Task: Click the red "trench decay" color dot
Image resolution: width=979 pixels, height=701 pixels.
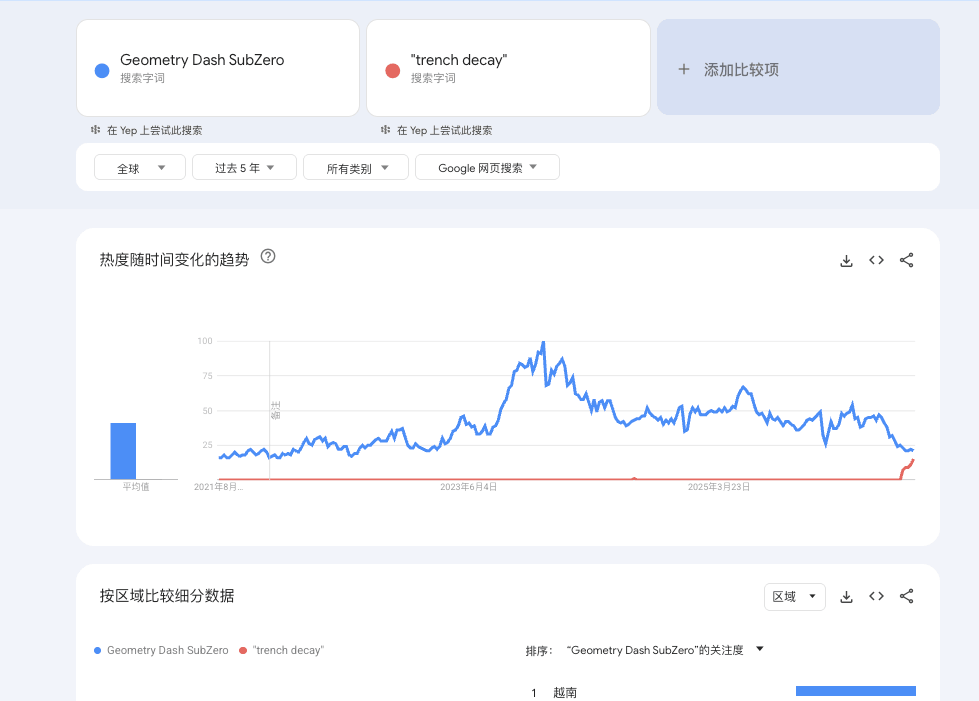Action: click(x=393, y=71)
